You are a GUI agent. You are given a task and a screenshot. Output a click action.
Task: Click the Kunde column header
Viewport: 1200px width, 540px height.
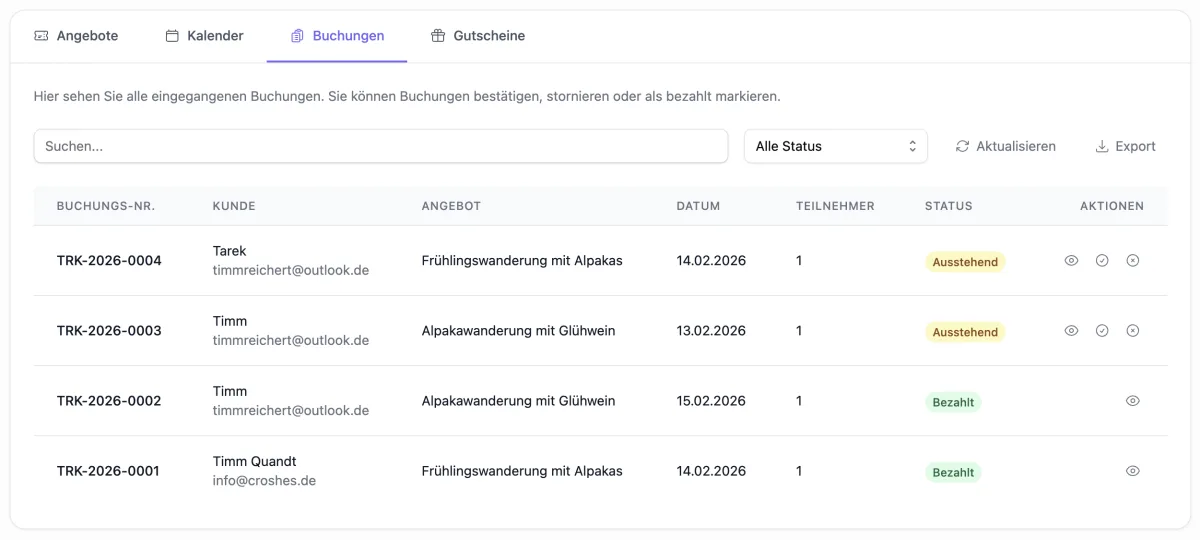pos(234,206)
